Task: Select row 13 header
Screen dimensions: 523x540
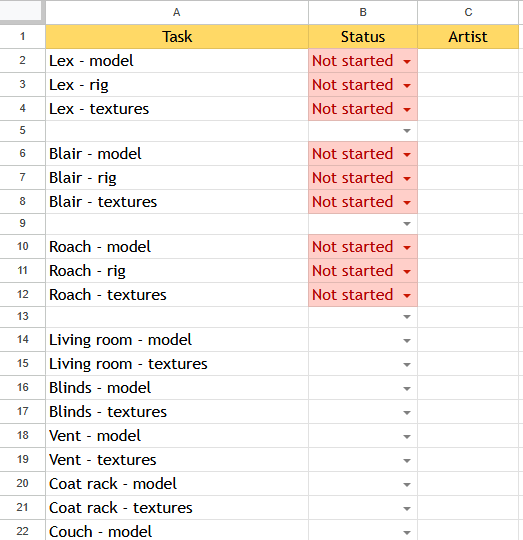Action: (22, 316)
